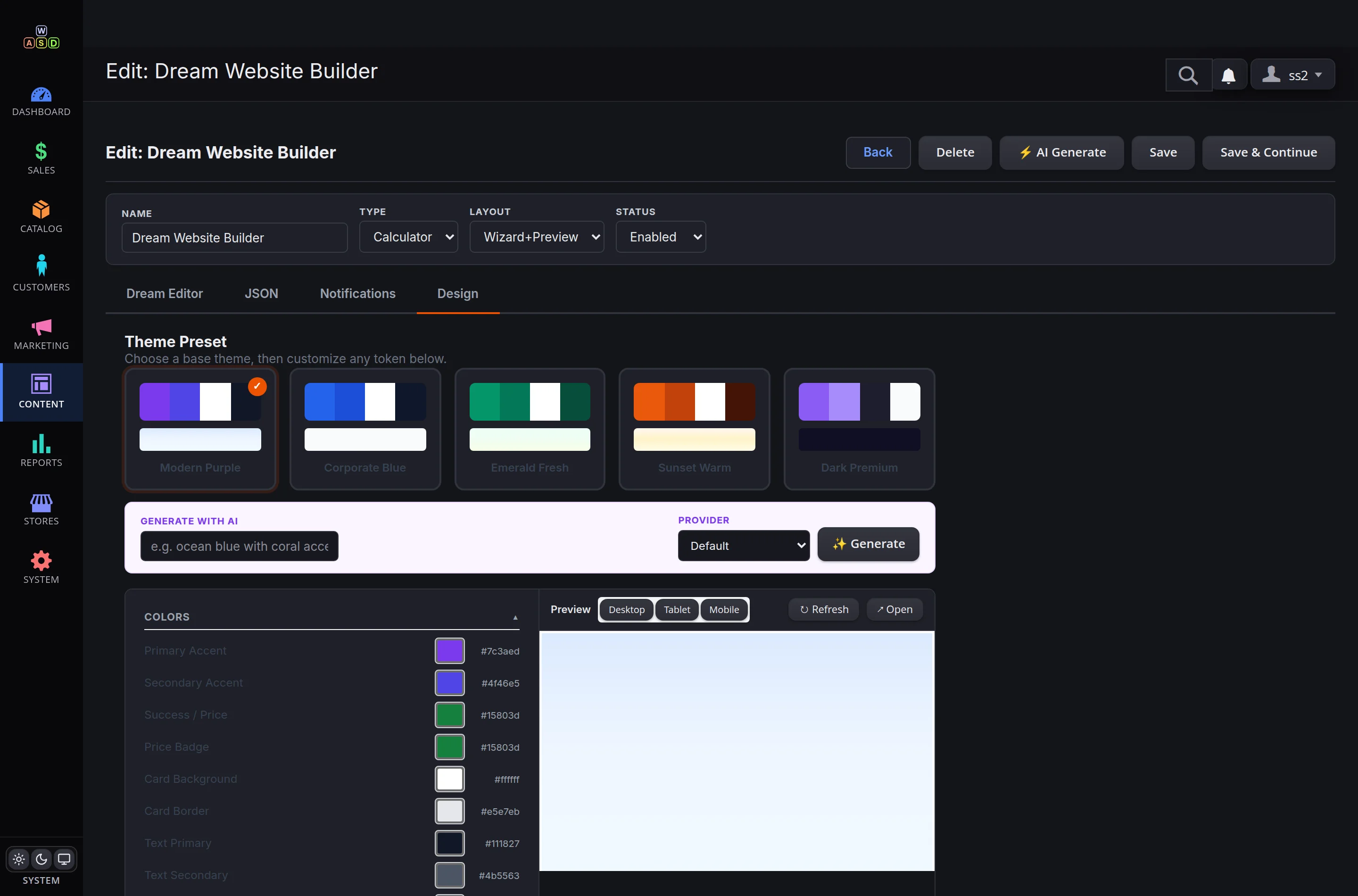Viewport: 1358px width, 896px height.
Task: Click the Delete button
Action: coord(955,153)
